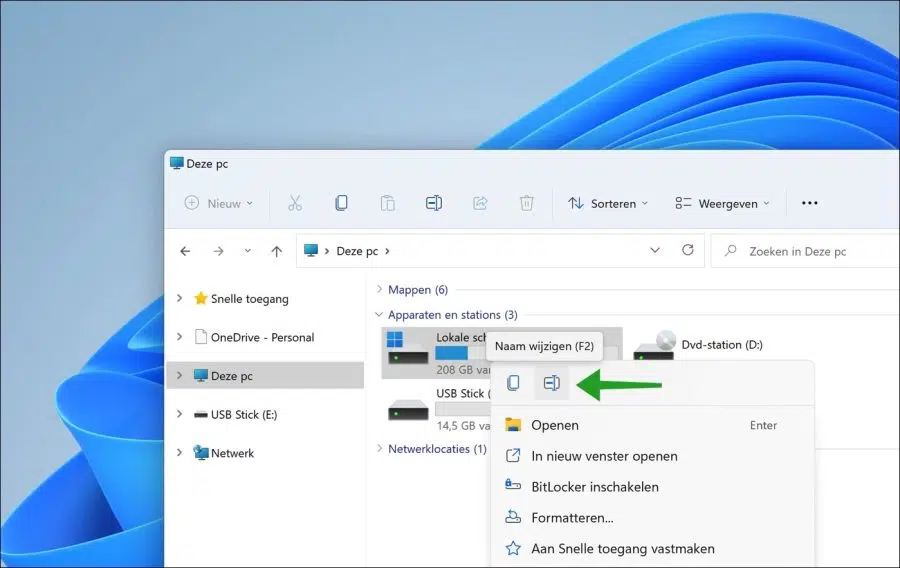This screenshot has width=900, height=568.
Task: Open the Weergeven dropdown
Action: [x=722, y=203]
